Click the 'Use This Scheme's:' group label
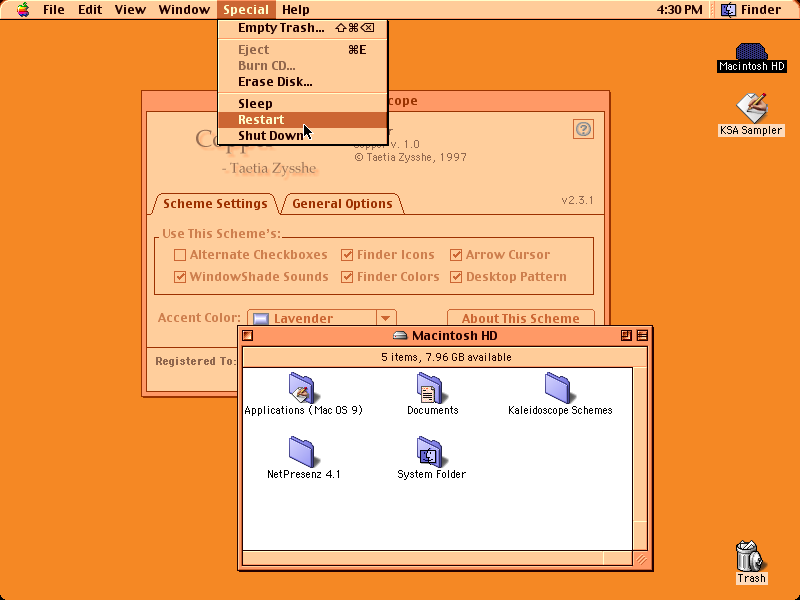Viewport: 800px width, 600px height. (x=221, y=234)
